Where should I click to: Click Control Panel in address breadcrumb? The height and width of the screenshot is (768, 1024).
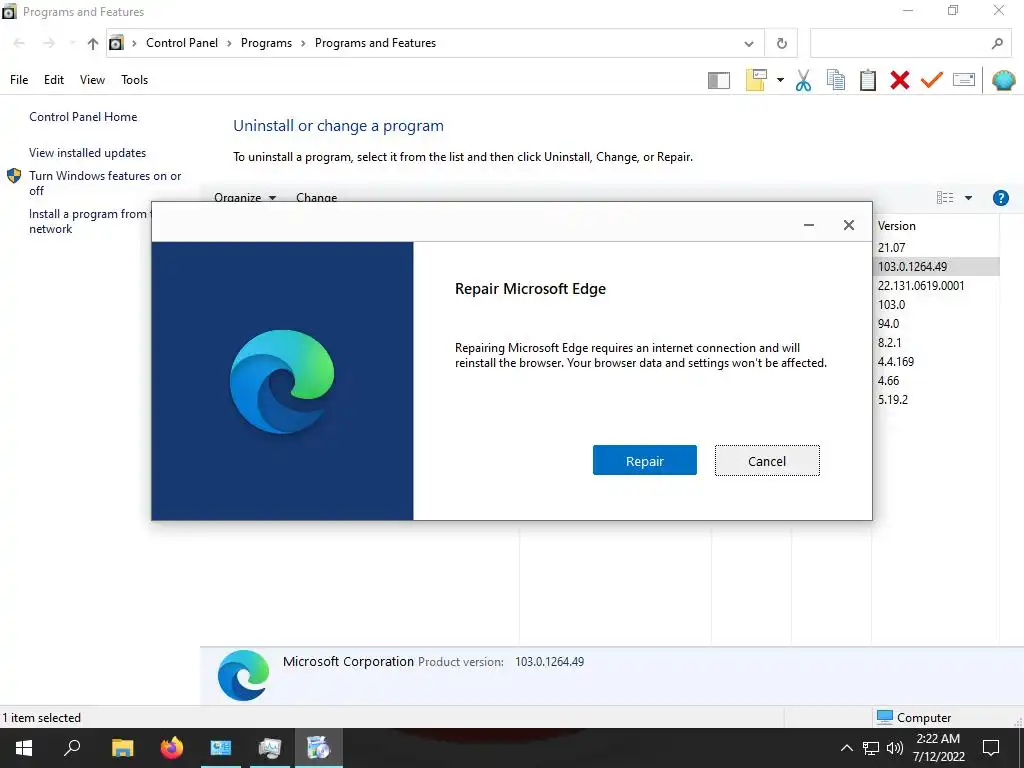click(x=182, y=43)
